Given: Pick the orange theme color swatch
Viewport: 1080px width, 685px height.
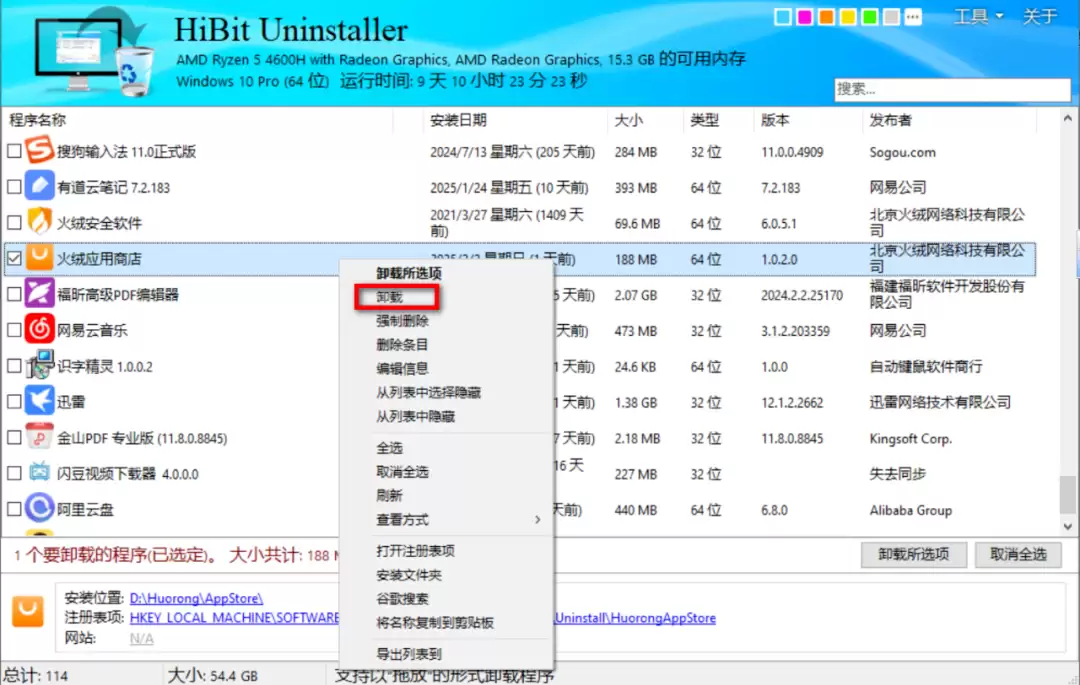Looking at the screenshot, I should (826, 17).
